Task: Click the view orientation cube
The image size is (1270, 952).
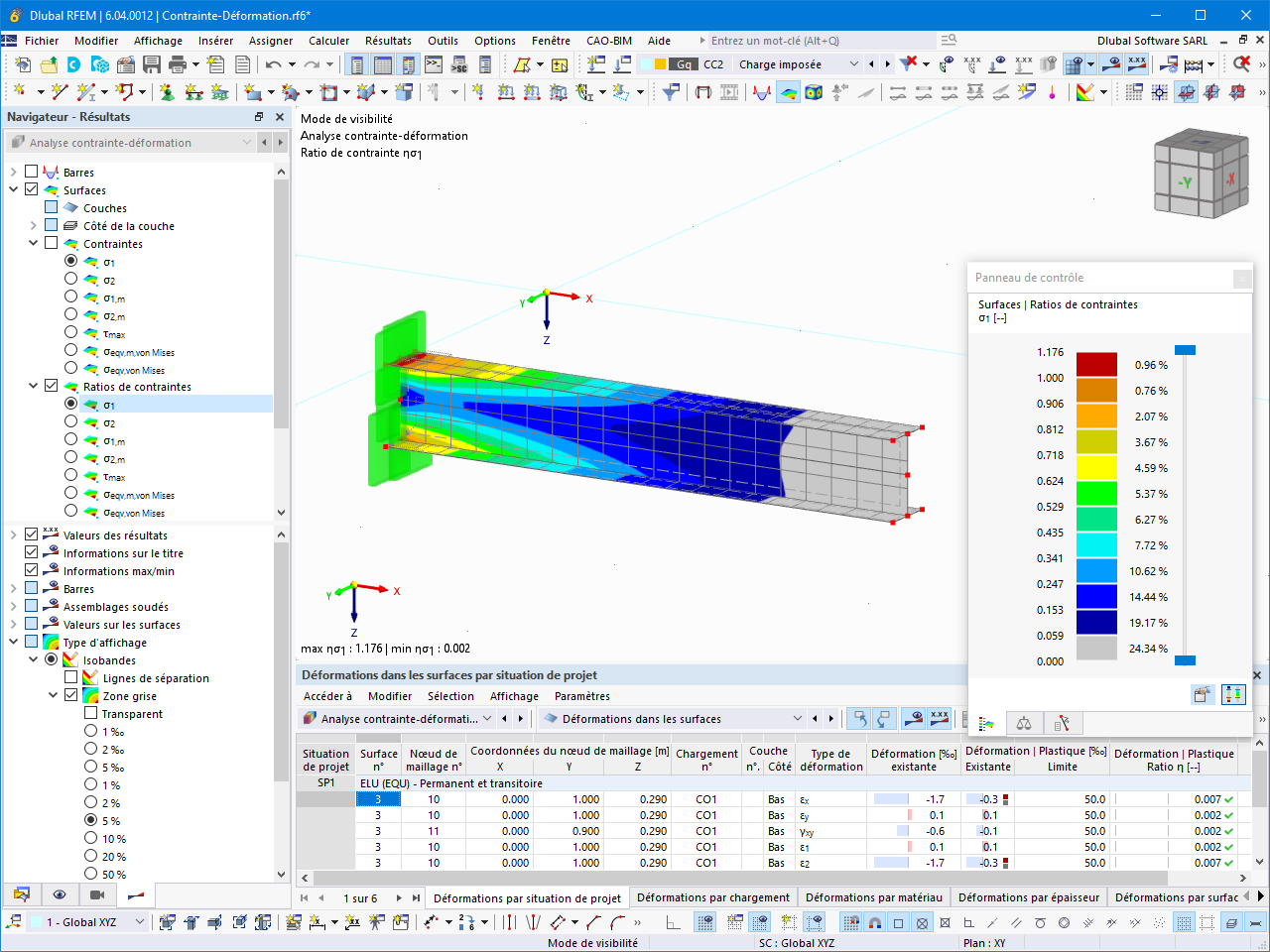Action: tap(1200, 175)
